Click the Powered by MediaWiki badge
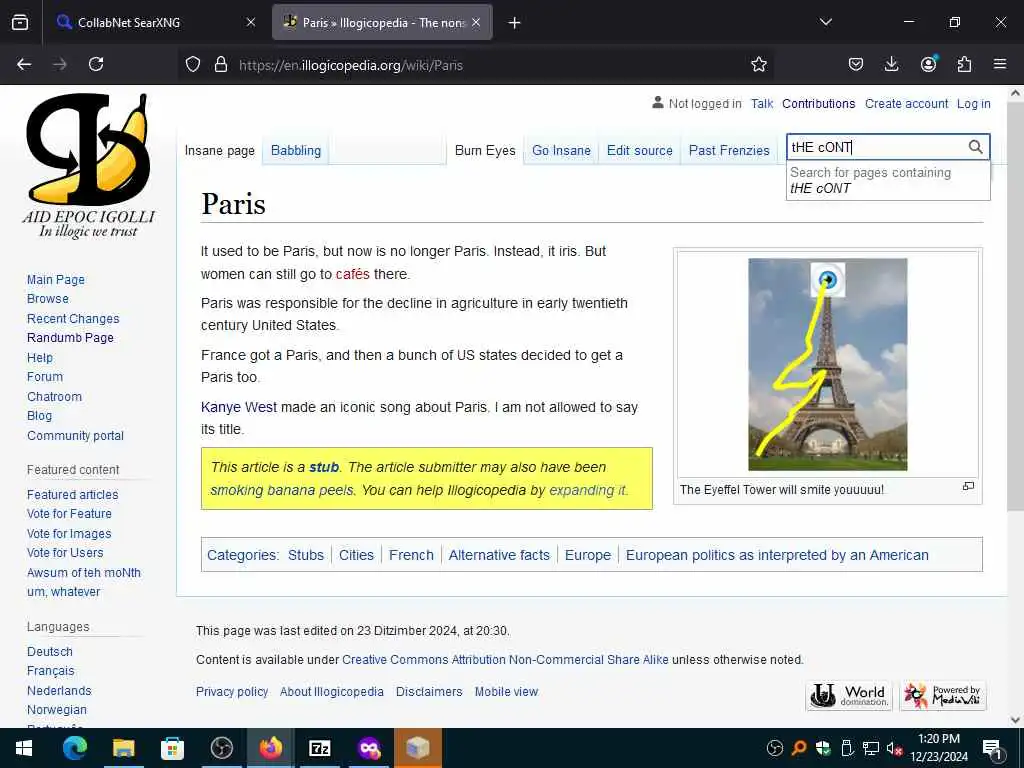This screenshot has width=1024, height=768. click(x=943, y=696)
